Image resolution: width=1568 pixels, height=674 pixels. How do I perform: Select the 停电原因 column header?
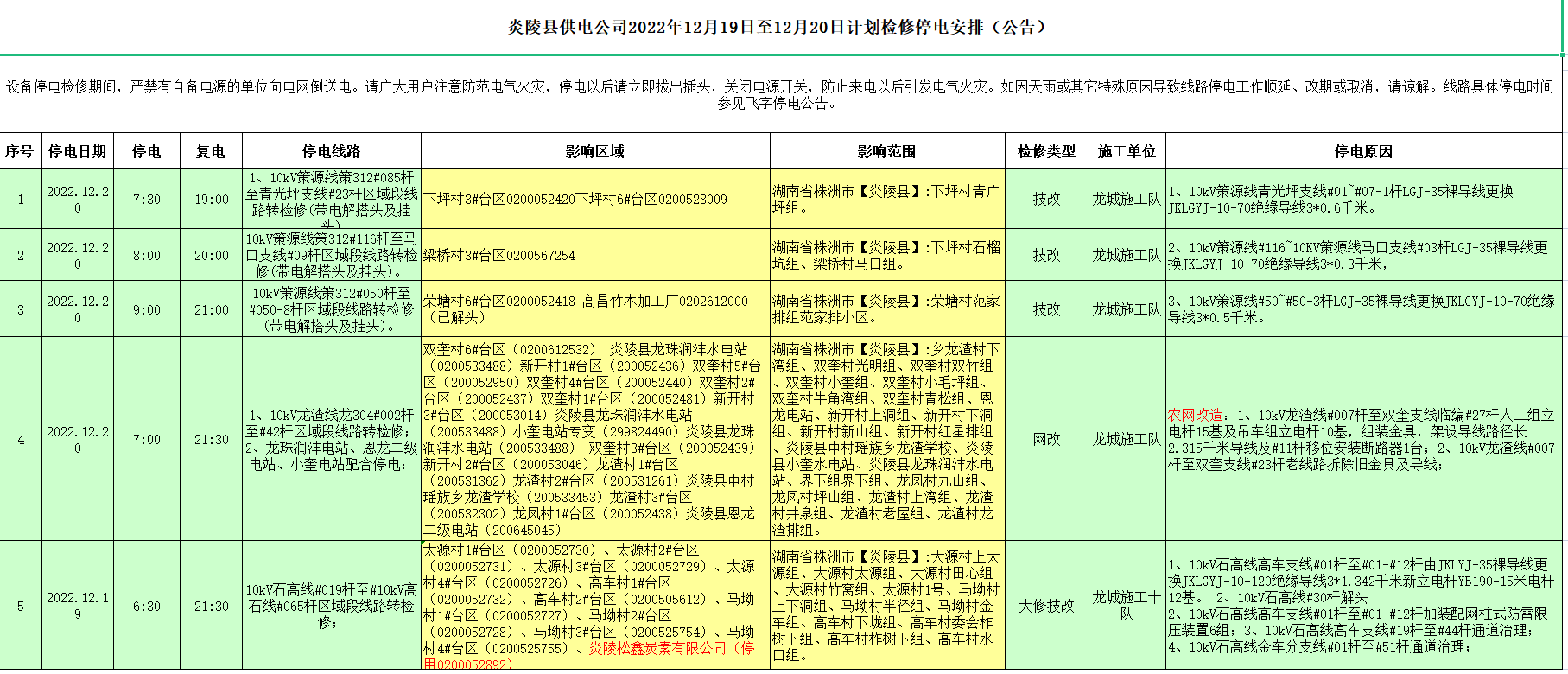[x=1363, y=151]
